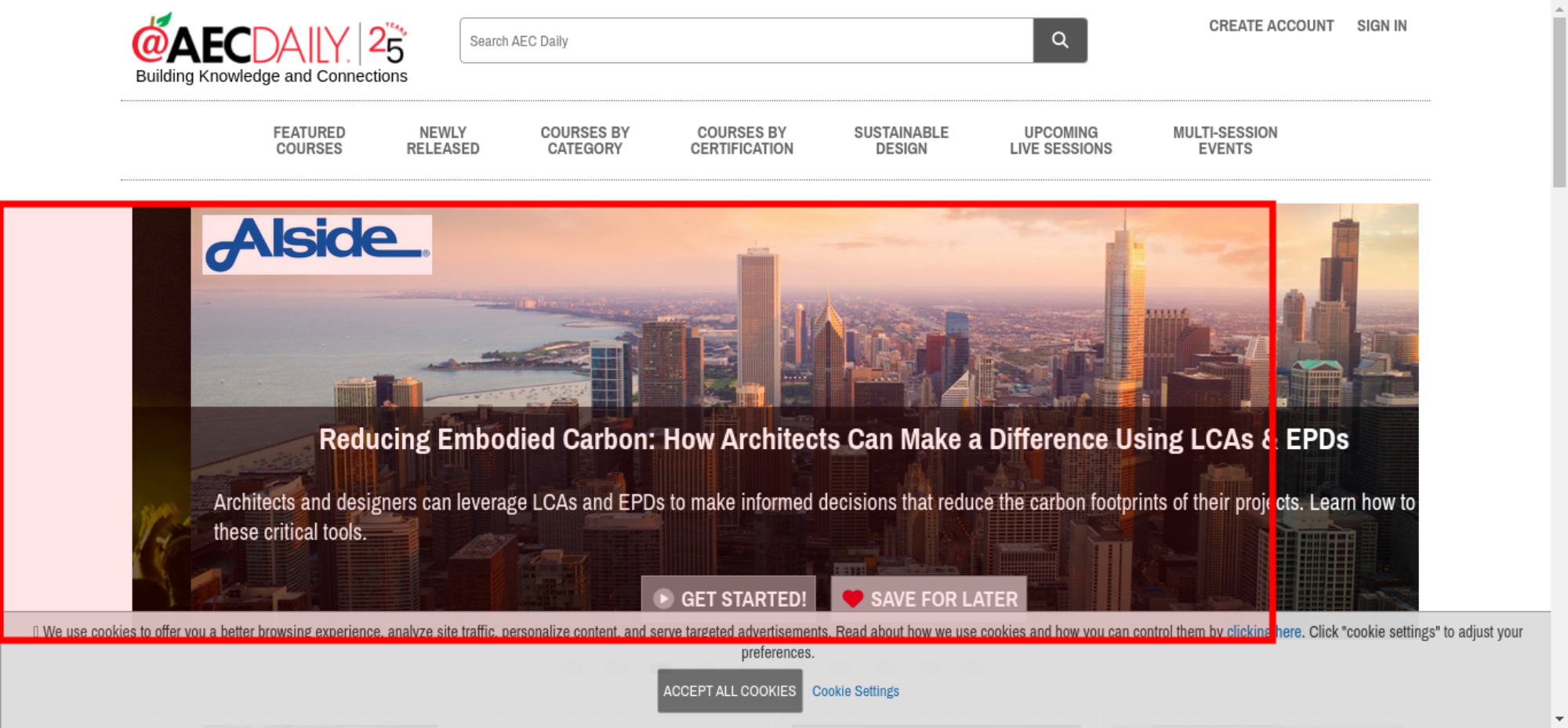Select Newly Released in navigation
1568x728 pixels.
point(442,141)
